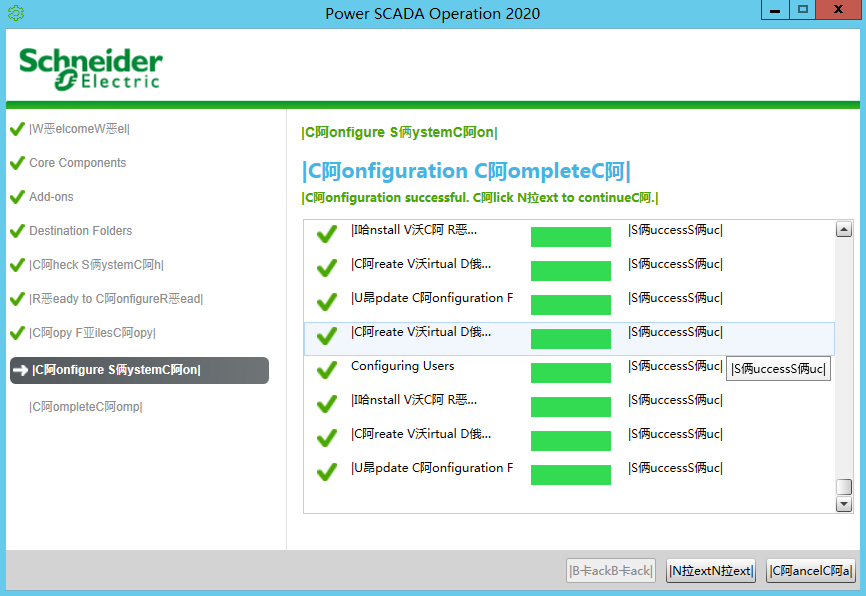
Task: Select the Ready to Configure step
Action: click(116, 299)
